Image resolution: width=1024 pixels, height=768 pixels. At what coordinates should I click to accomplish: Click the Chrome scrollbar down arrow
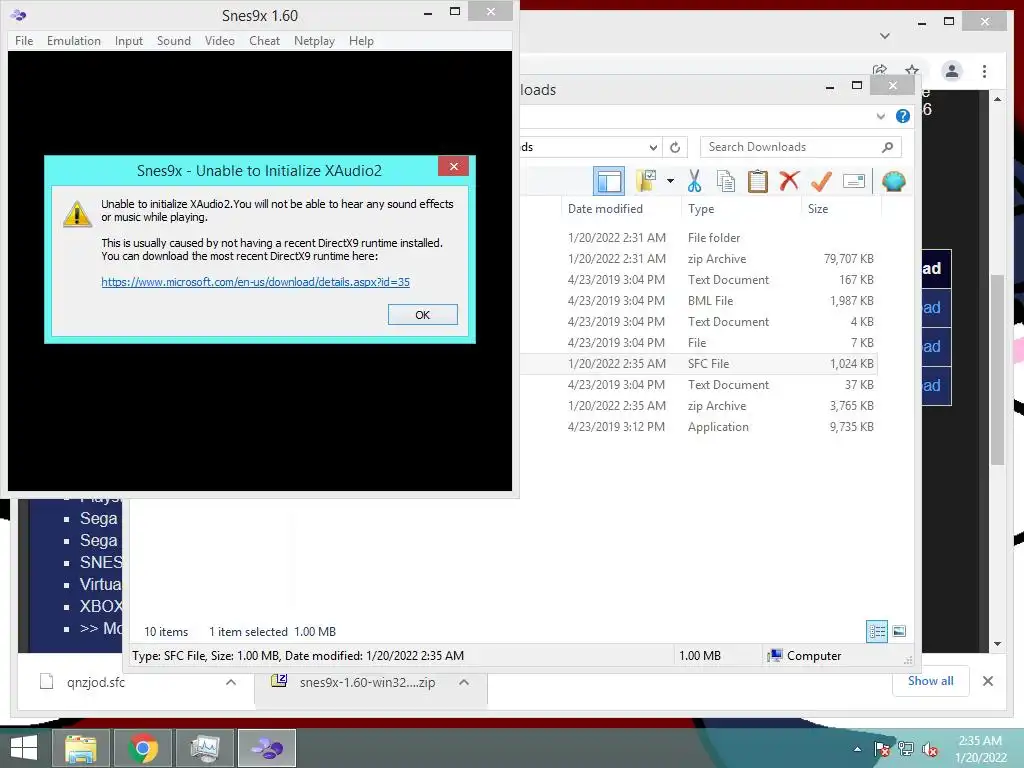tap(997, 644)
